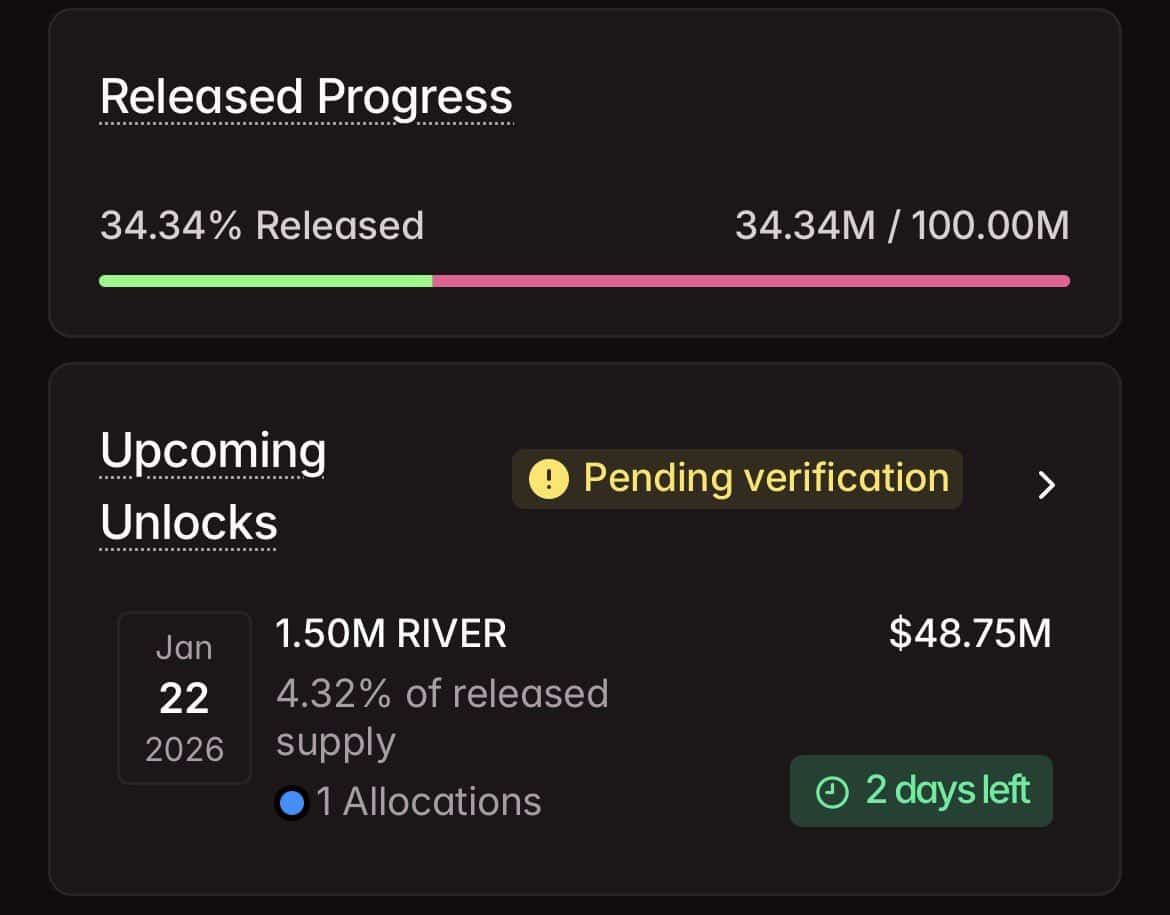
Task: Select the Jan 22 2026 date card
Action: 184,697
